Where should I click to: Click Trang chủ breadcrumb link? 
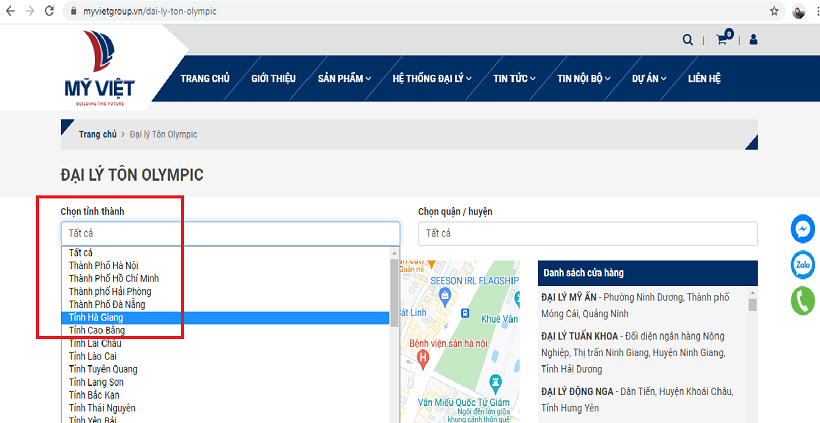pos(97,134)
